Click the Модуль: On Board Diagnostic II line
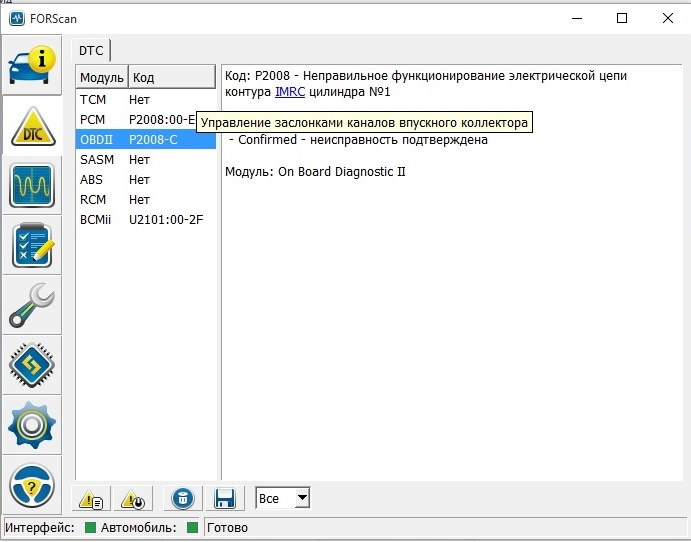 point(315,171)
